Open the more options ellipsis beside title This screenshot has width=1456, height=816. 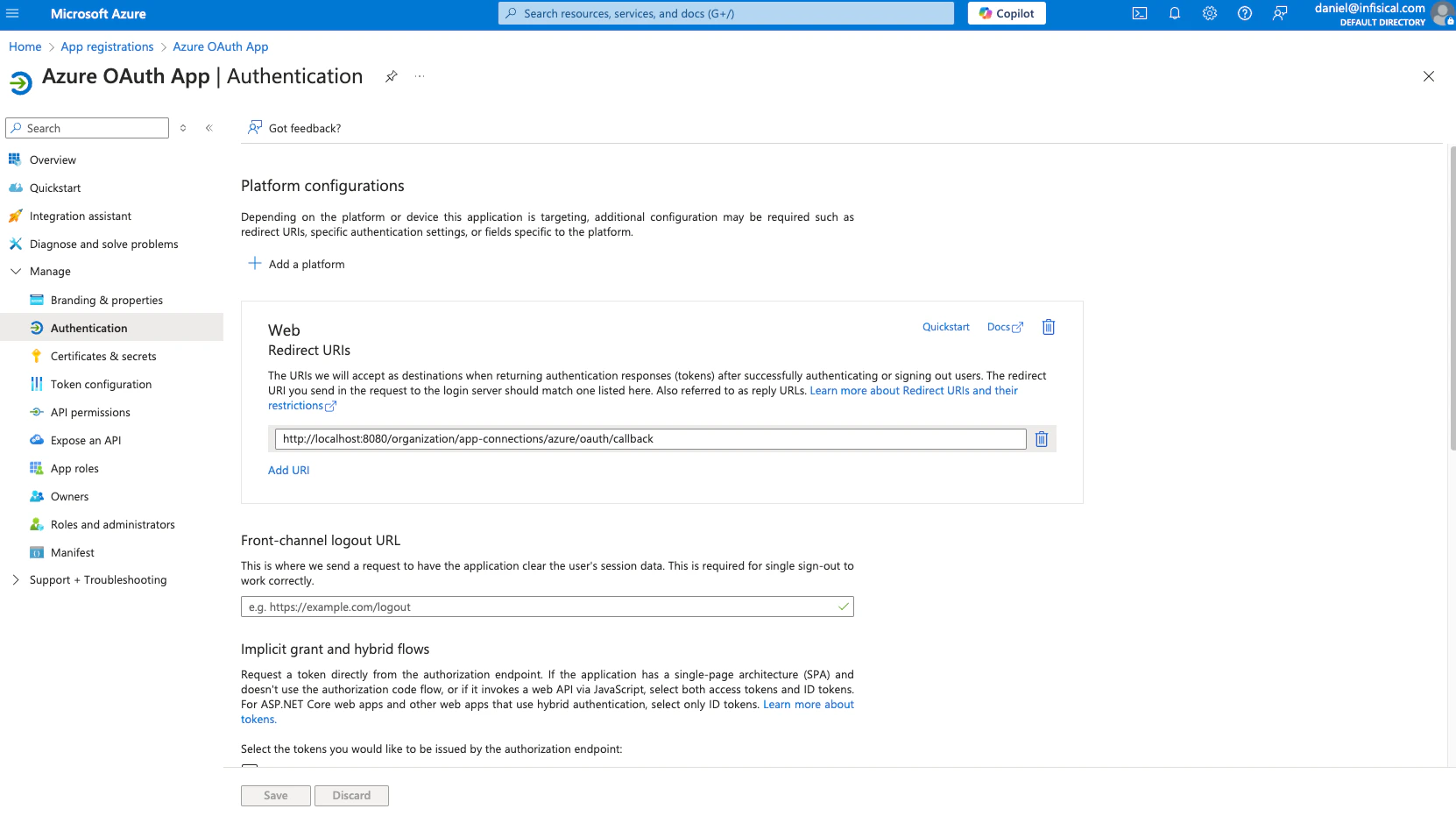(x=420, y=76)
